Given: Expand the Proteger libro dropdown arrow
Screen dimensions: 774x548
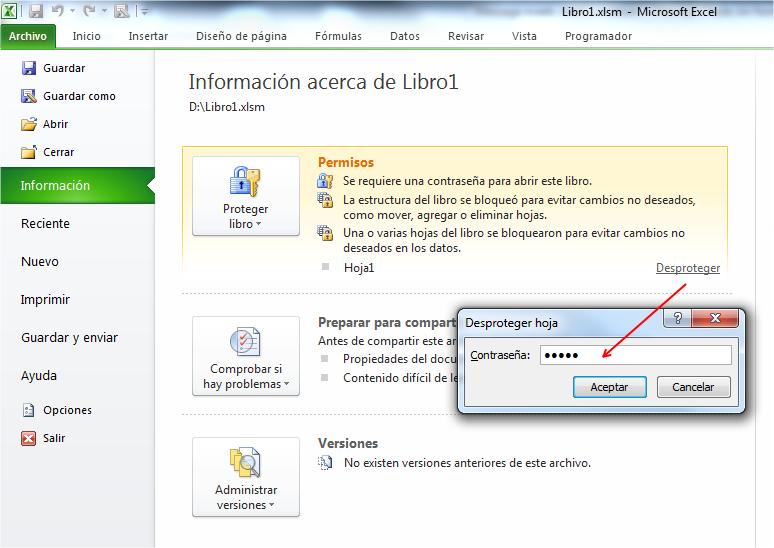Looking at the screenshot, I should click(259, 224).
